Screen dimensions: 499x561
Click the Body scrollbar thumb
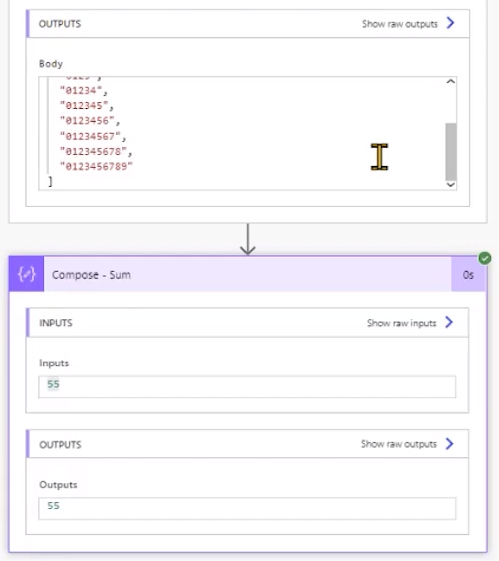pos(451,152)
